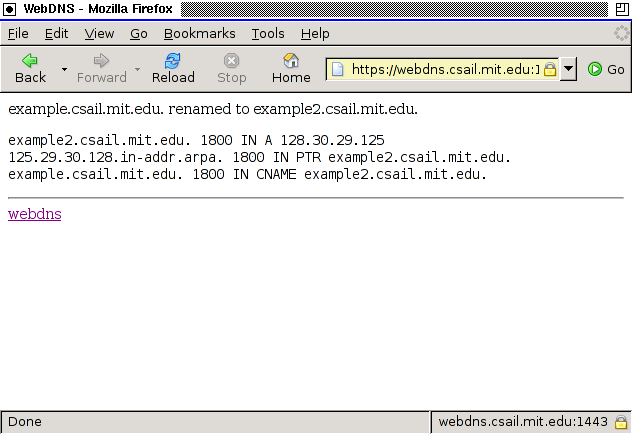
Task: Click the 'Done' status bar text
Action: coord(25,422)
